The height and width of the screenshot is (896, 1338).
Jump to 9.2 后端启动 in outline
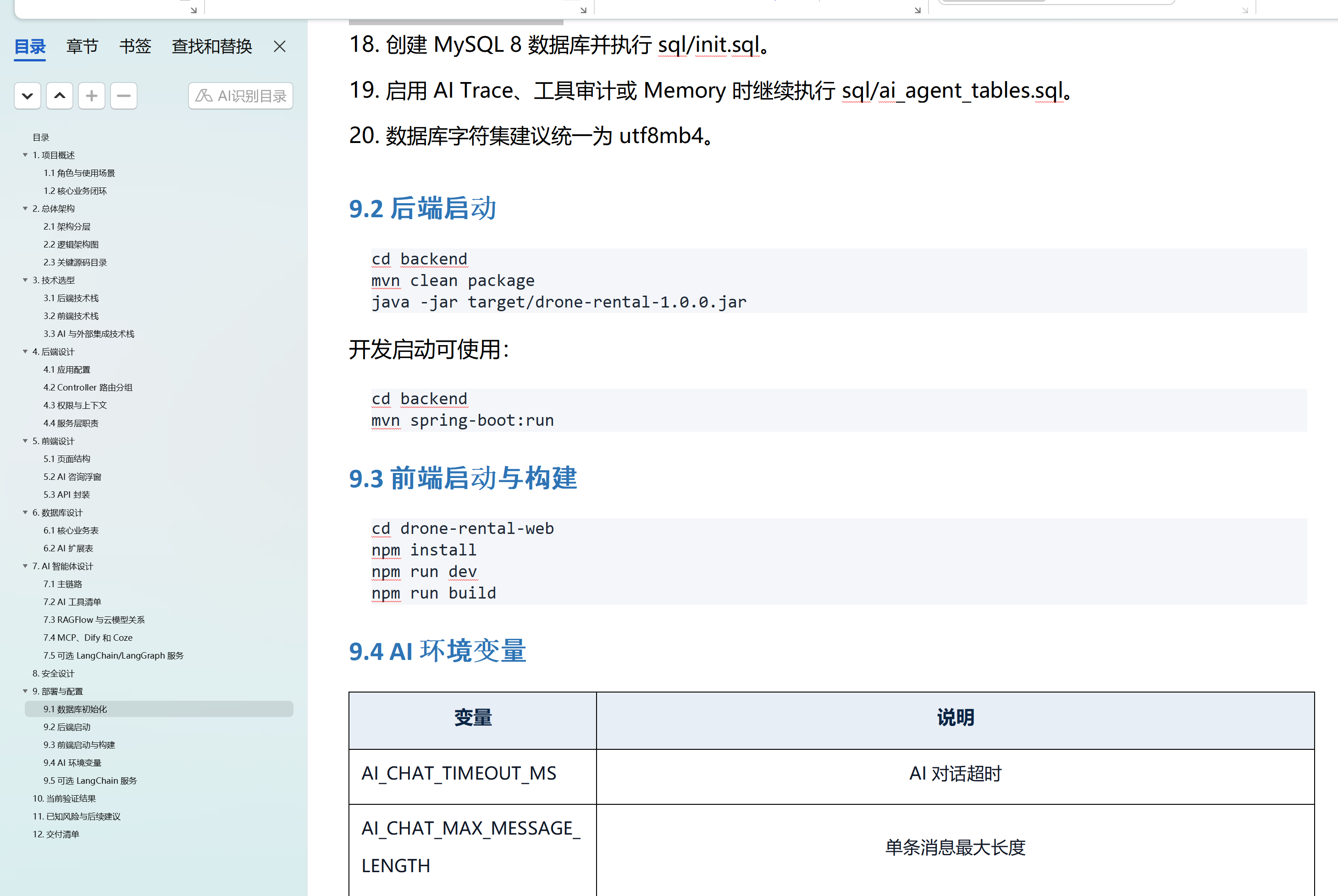click(67, 727)
